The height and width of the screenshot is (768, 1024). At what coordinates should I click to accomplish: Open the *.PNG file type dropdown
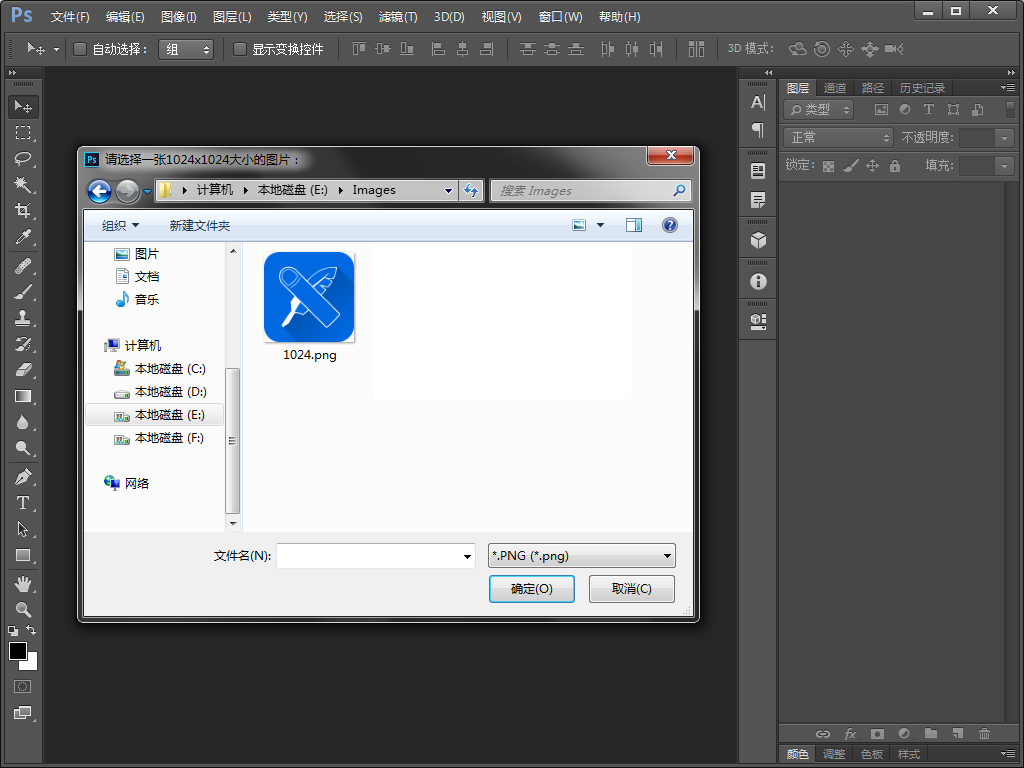click(581, 556)
